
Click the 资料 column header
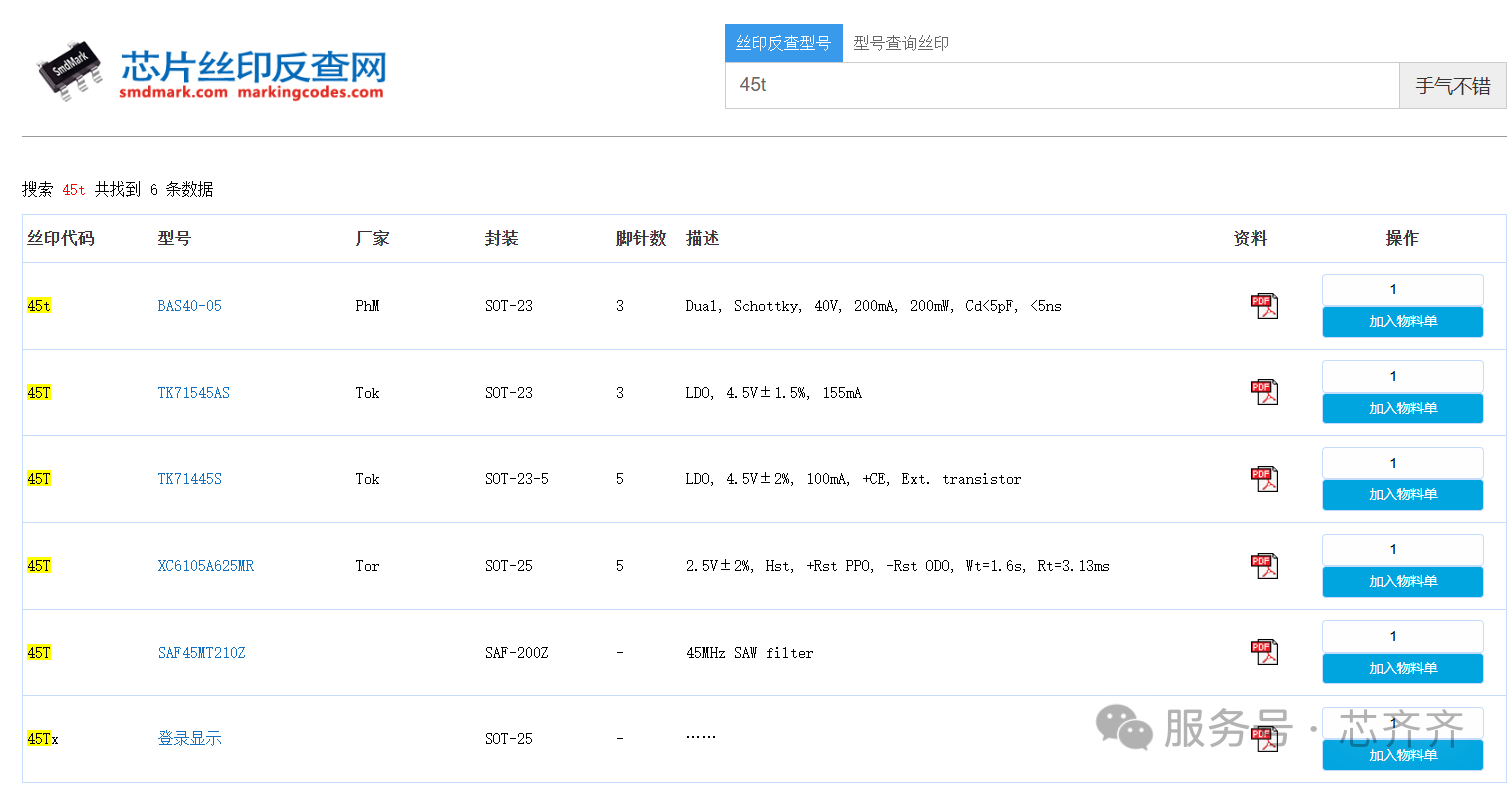[x=1251, y=238]
